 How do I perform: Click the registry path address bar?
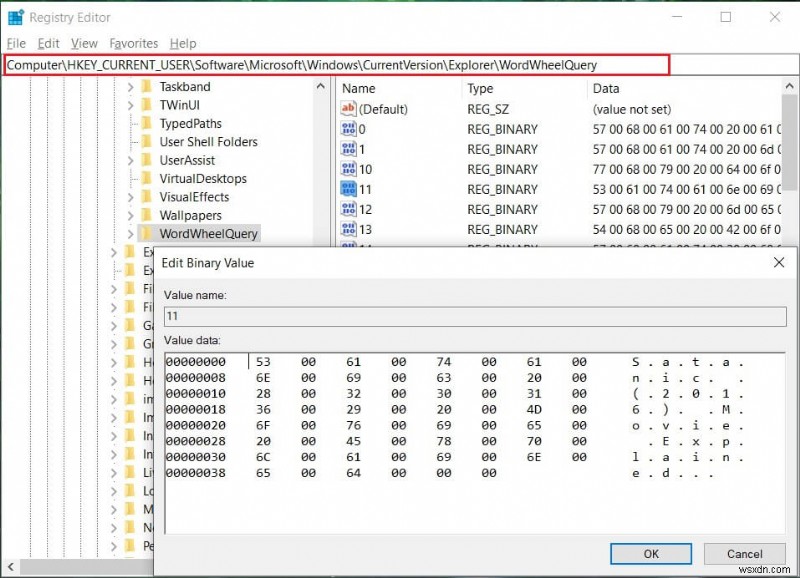point(300,64)
